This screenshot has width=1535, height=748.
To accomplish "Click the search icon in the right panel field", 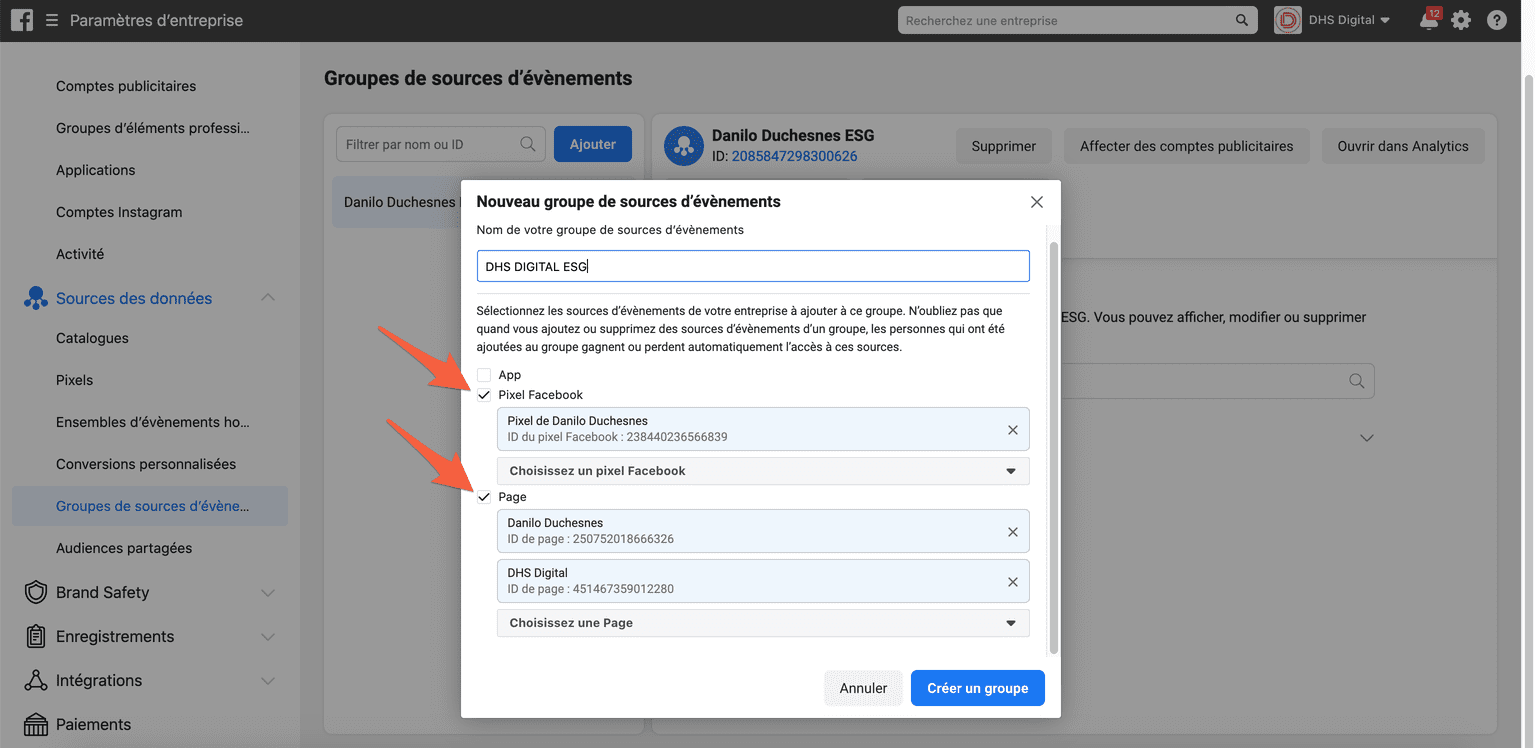I will (1357, 381).
